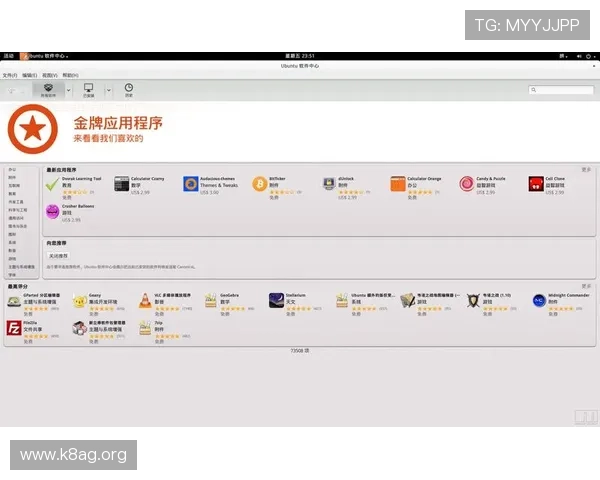Open Dvorak Learning Tool title text
Image resolution: width=600 pixels, height=480 pixels.
click(x=82, y=179)
